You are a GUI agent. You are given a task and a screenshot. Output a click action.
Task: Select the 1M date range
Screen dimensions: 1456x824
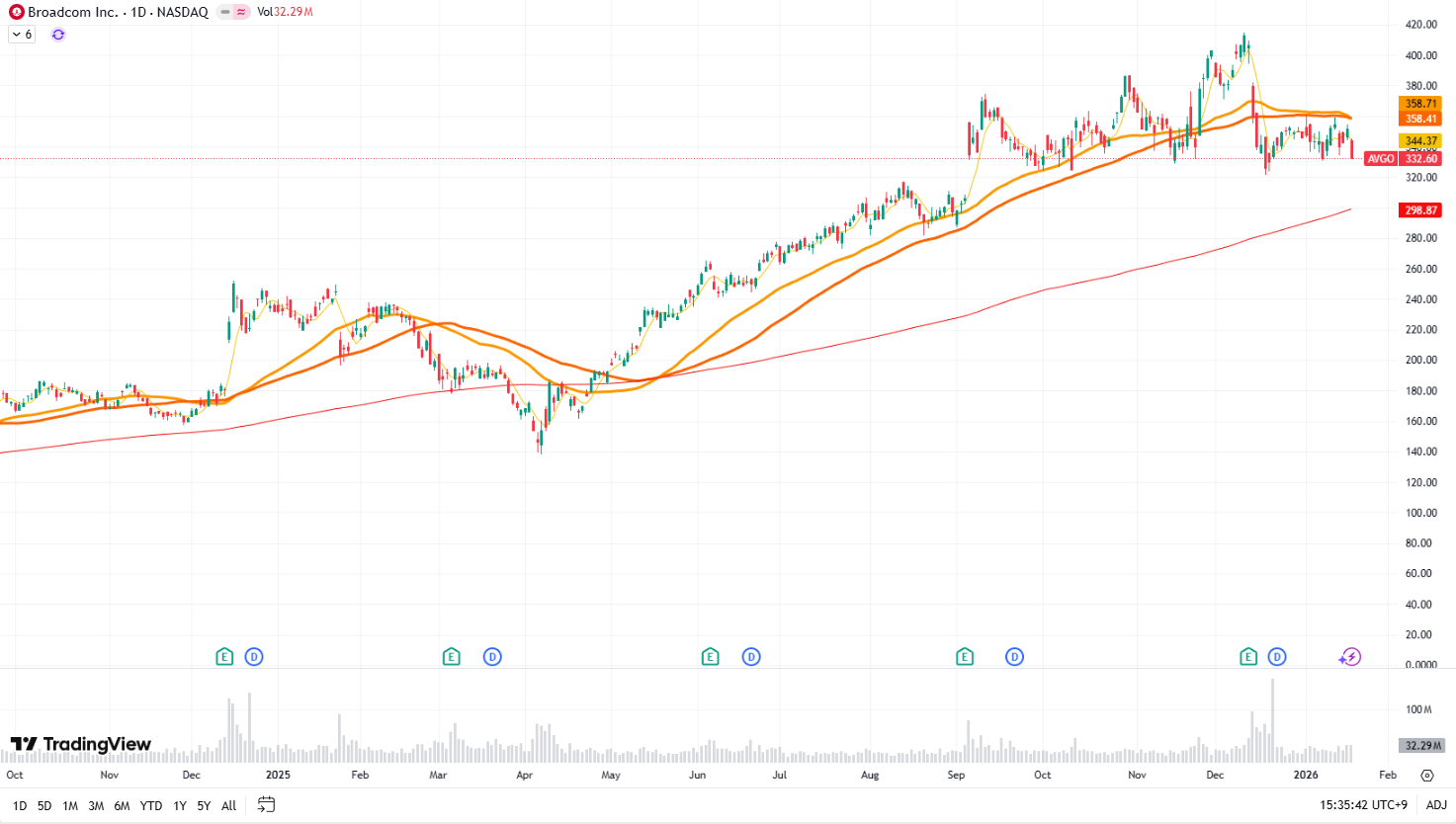coord(70,806)
